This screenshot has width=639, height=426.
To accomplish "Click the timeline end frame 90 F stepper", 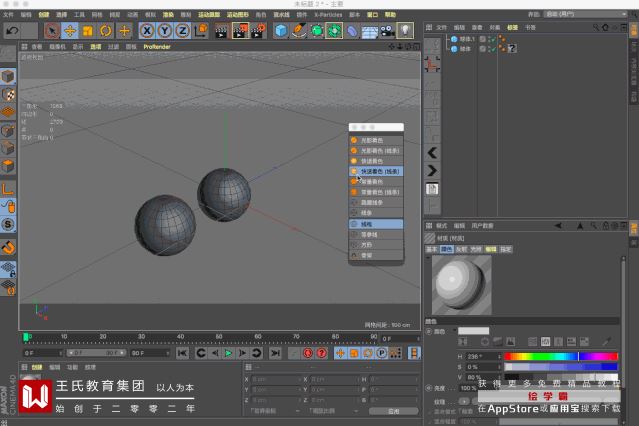I will (168, 353).
